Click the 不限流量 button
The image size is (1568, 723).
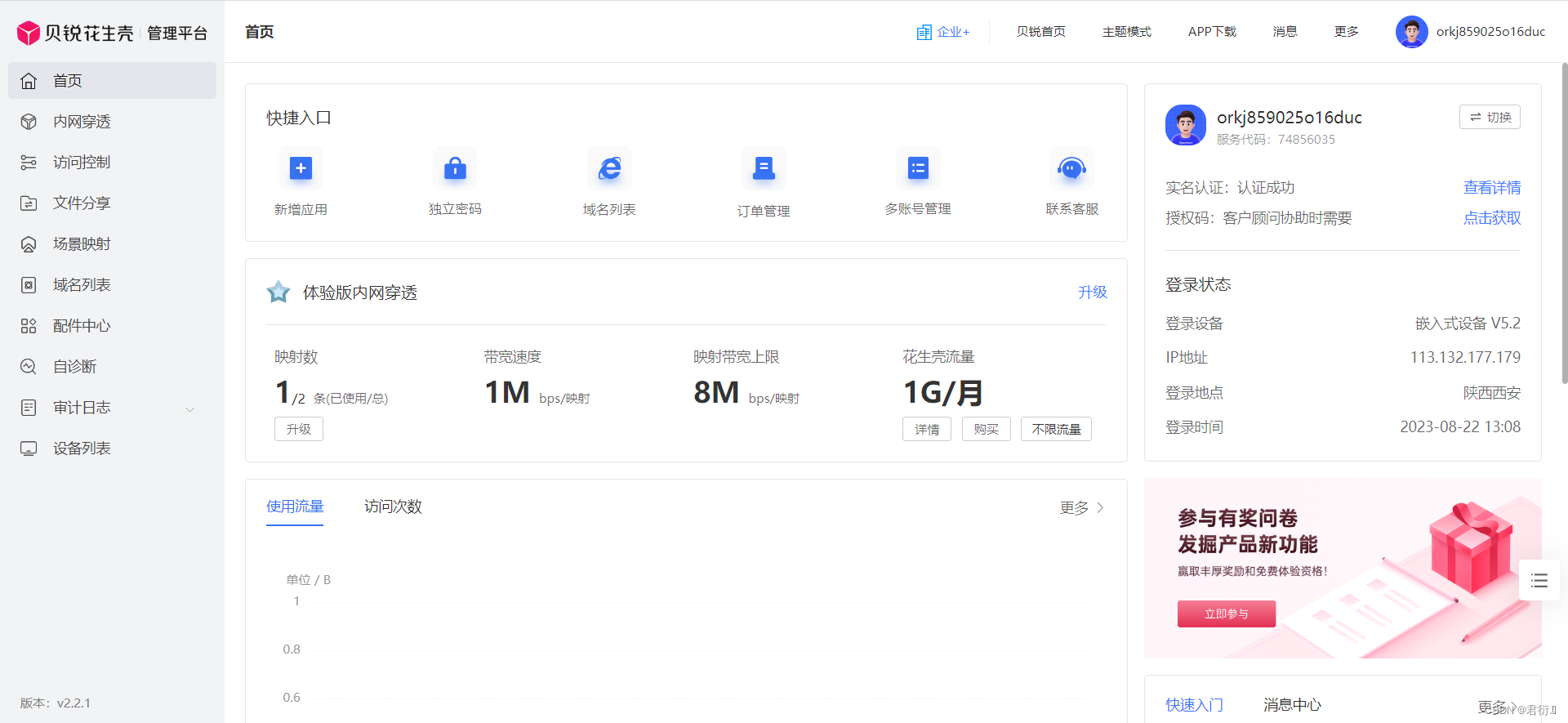coord(1056,429)
